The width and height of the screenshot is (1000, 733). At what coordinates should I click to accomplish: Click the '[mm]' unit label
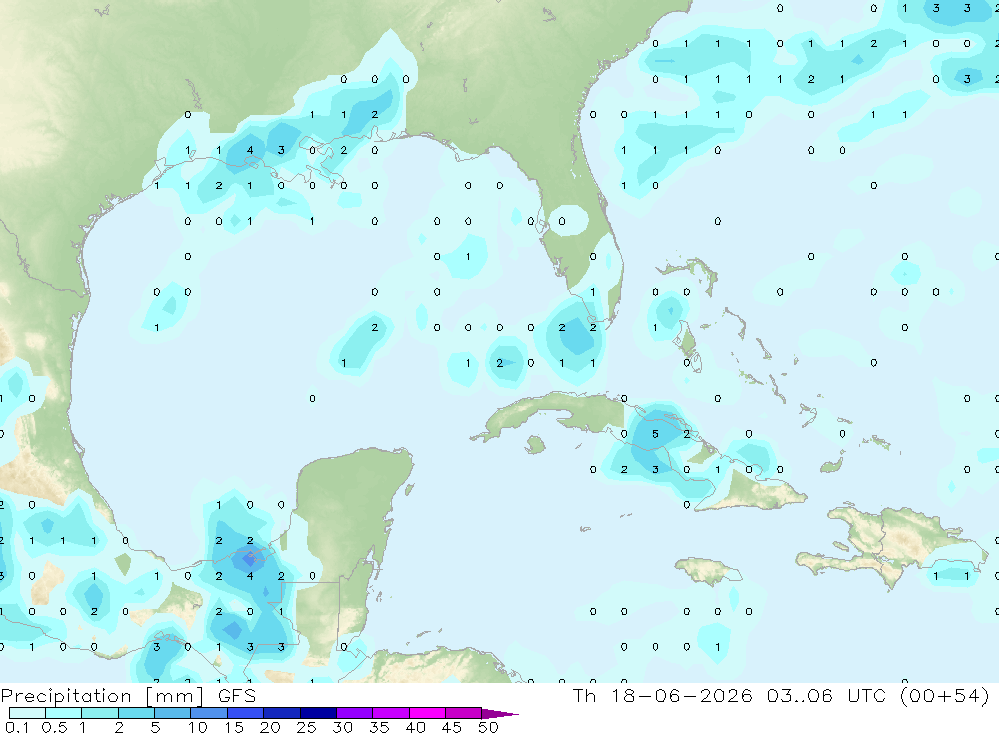(x=175, y=696)
